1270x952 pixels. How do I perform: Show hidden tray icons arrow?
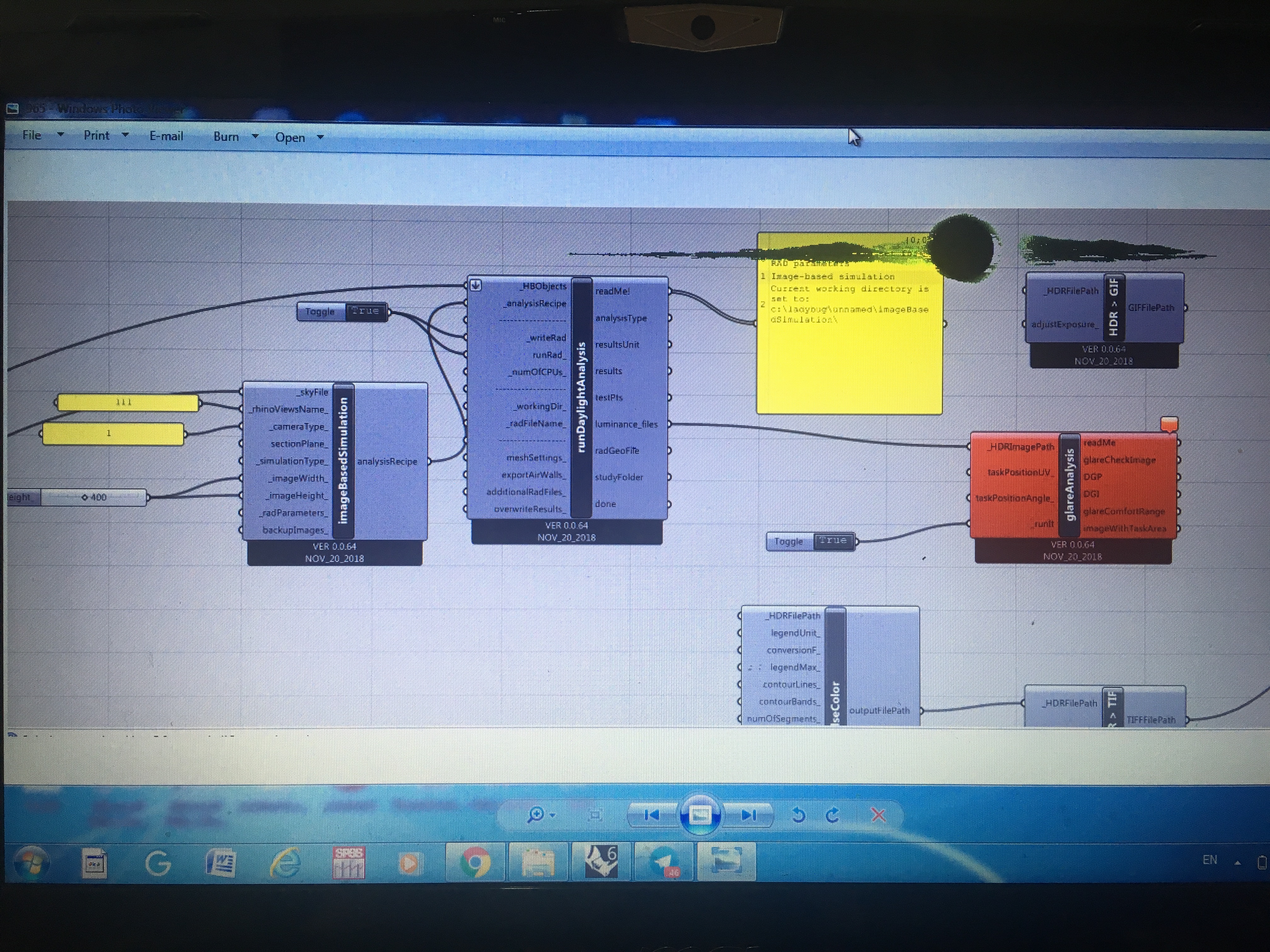pyautogui.click(x=1237, y=862)
